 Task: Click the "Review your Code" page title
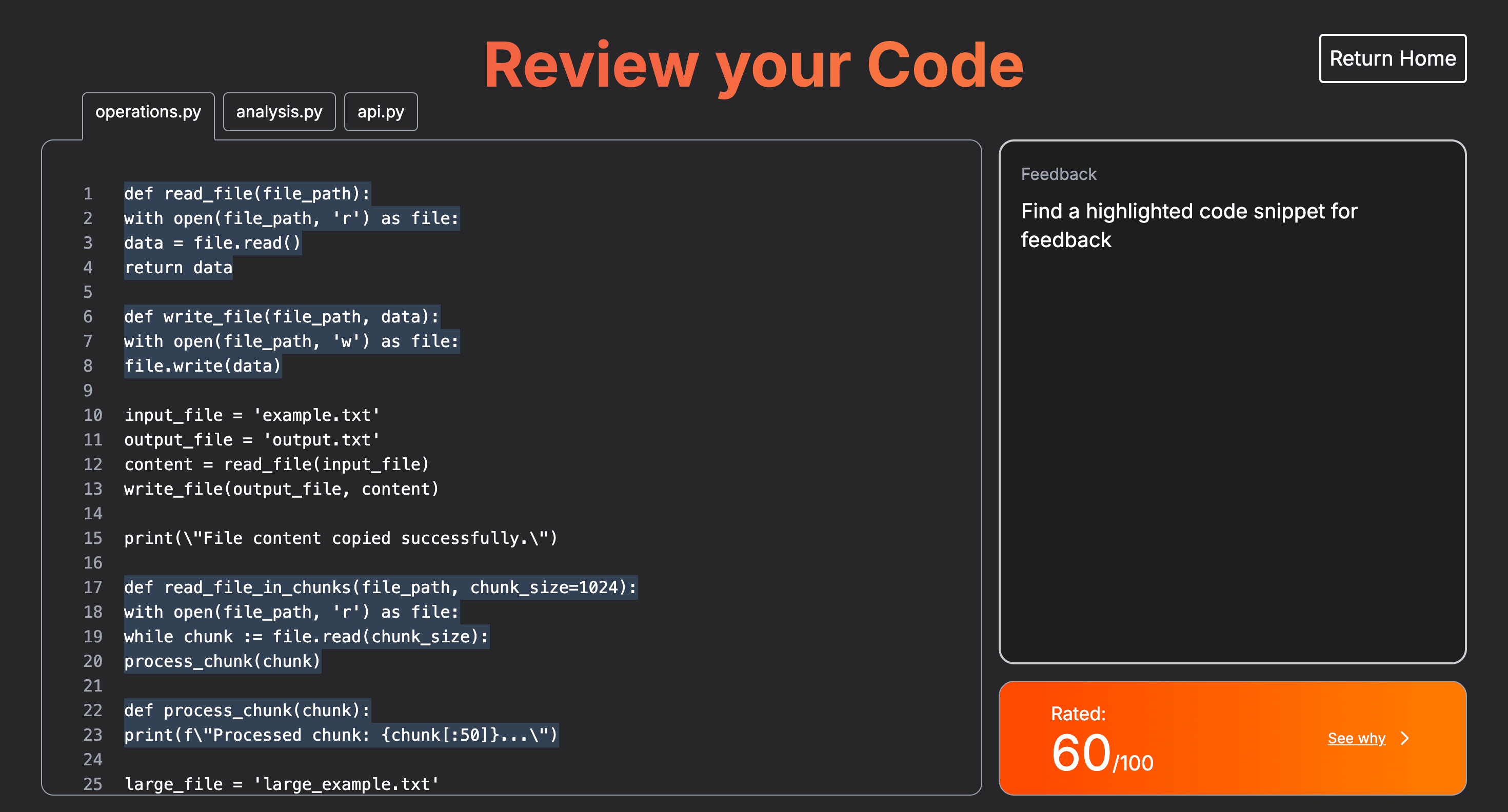[x=754, y=65]
